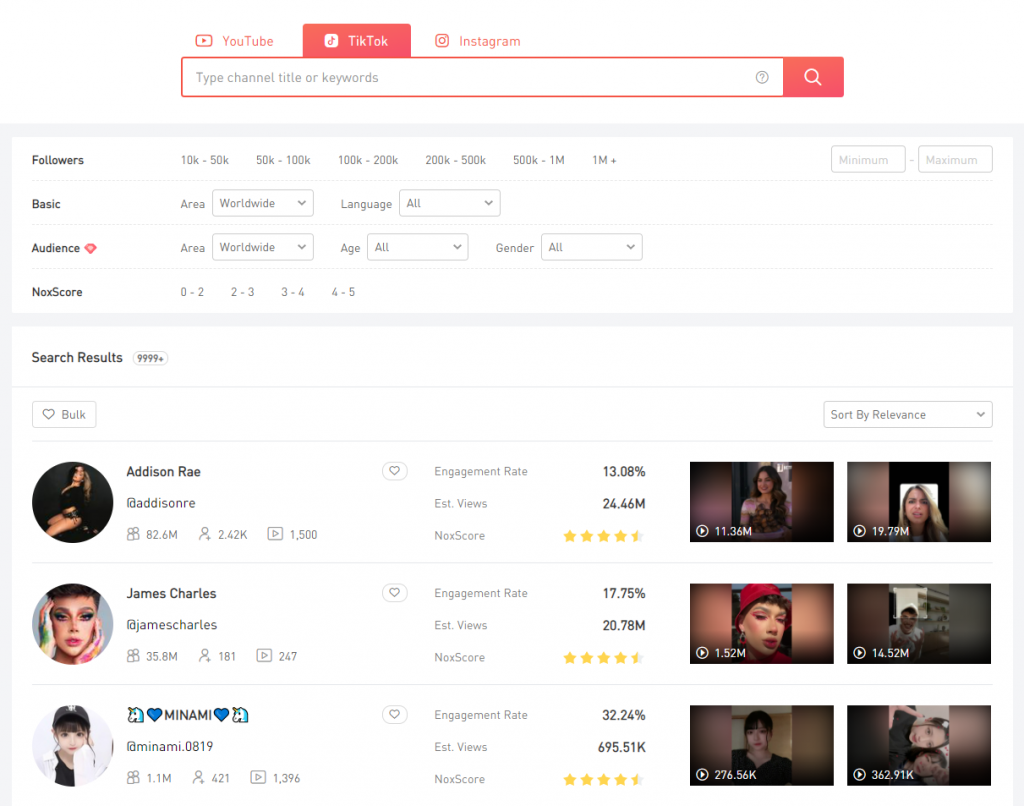
Task: Click MINAMI's 32.24% engagement rate
Action: [624, 715]
